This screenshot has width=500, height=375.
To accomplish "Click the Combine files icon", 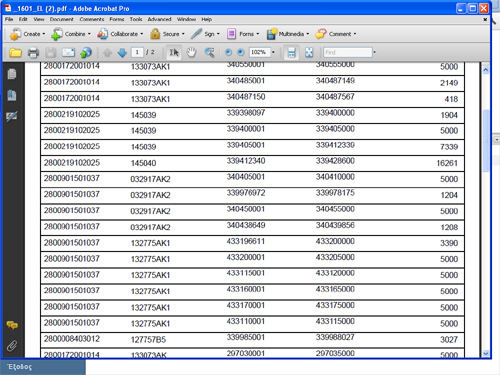I will pyautogui.click(x=56, y=34).
